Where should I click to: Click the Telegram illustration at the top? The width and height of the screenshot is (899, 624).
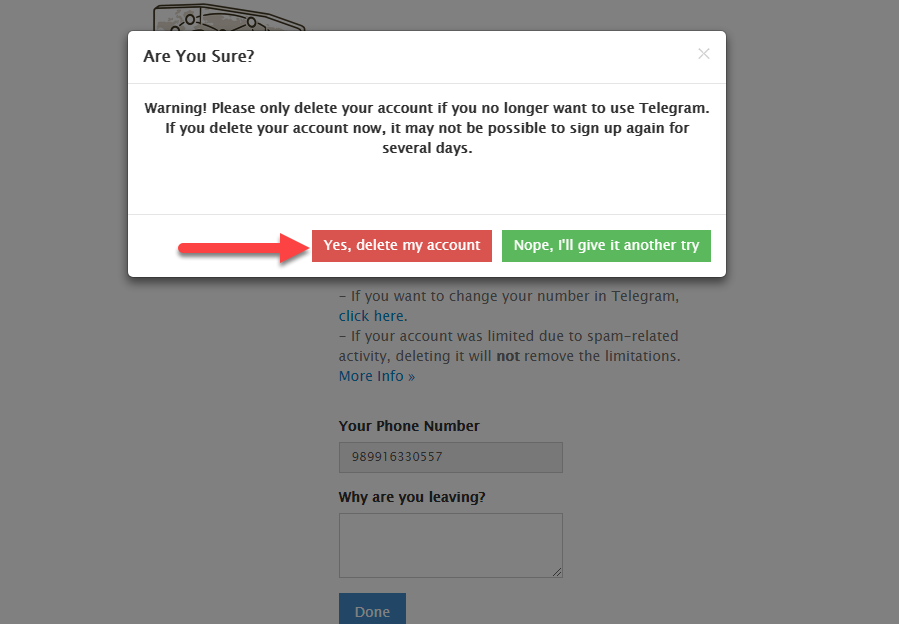coord(228,18)
